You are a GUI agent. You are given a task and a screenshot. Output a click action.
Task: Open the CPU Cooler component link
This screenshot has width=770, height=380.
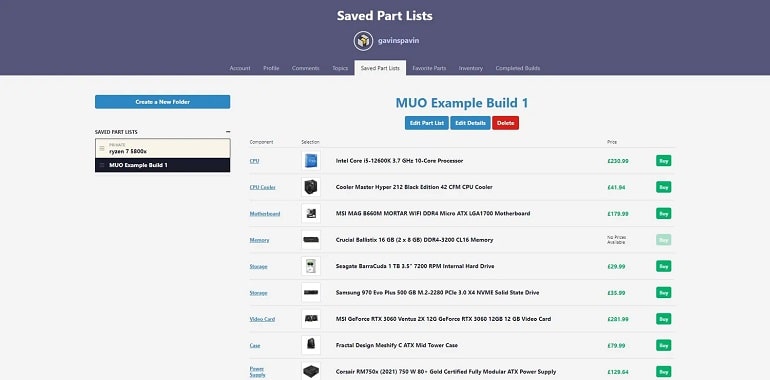(x=263, y=187)
